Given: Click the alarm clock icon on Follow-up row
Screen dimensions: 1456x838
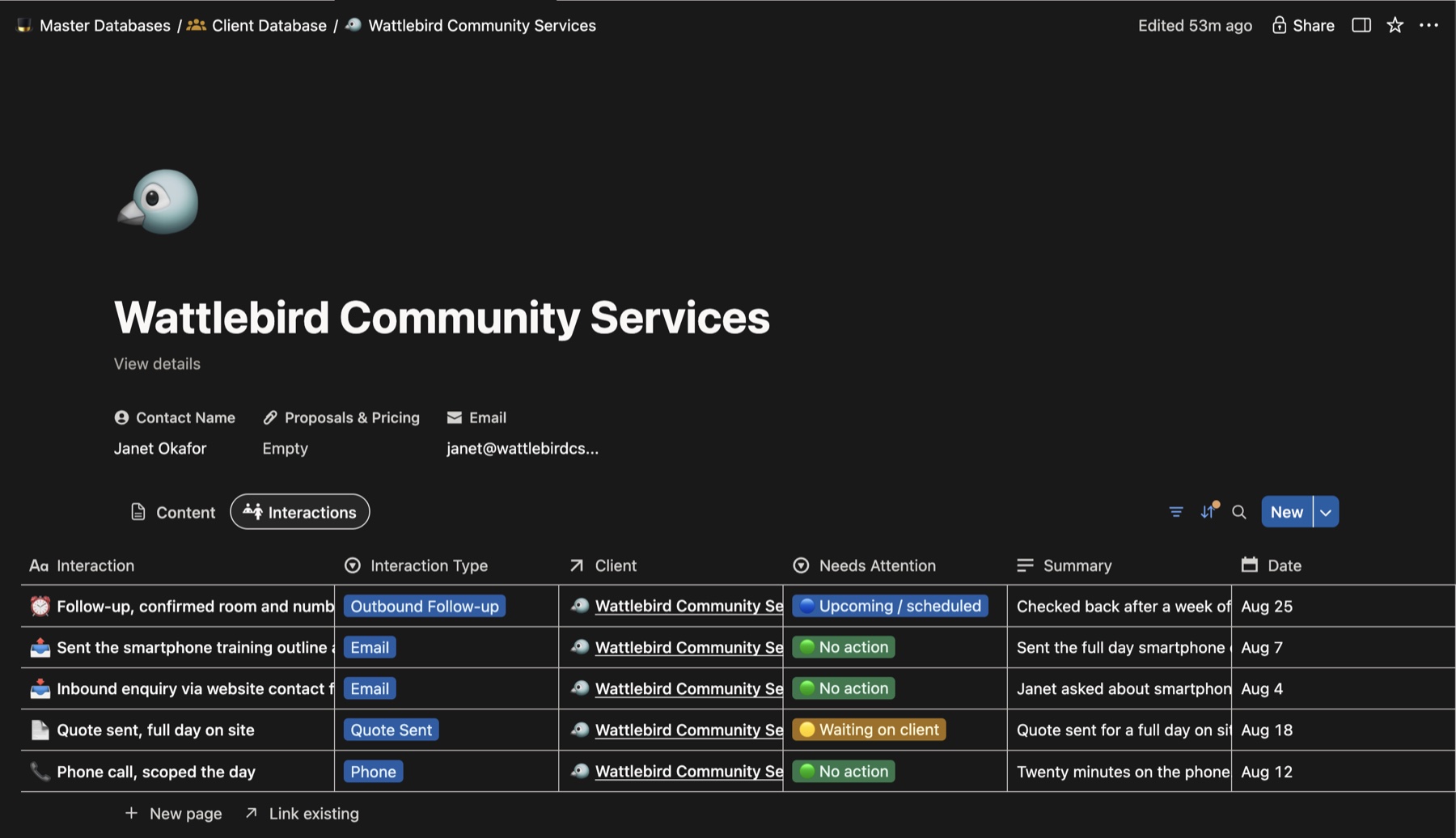Looking at the screenshot, I should coord(40,606).
